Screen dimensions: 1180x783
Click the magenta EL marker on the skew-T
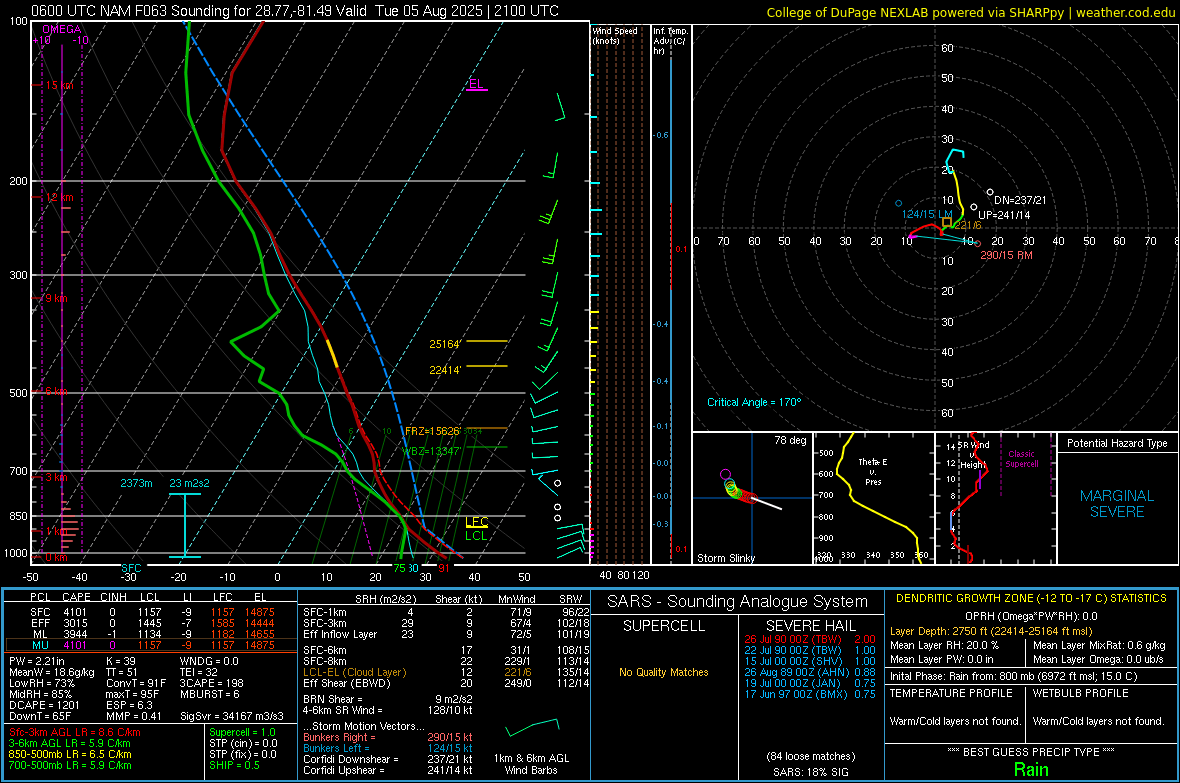pyautogui.click(x=476, y=84)
